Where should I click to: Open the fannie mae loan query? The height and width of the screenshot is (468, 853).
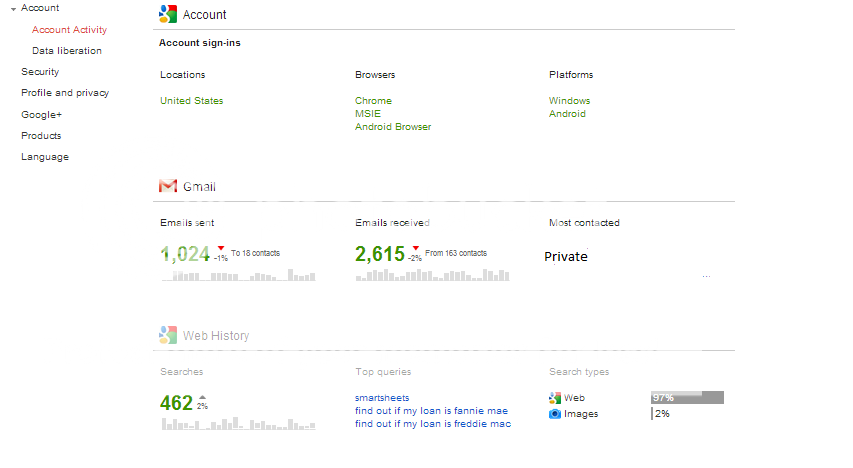(x=431, y=411)
